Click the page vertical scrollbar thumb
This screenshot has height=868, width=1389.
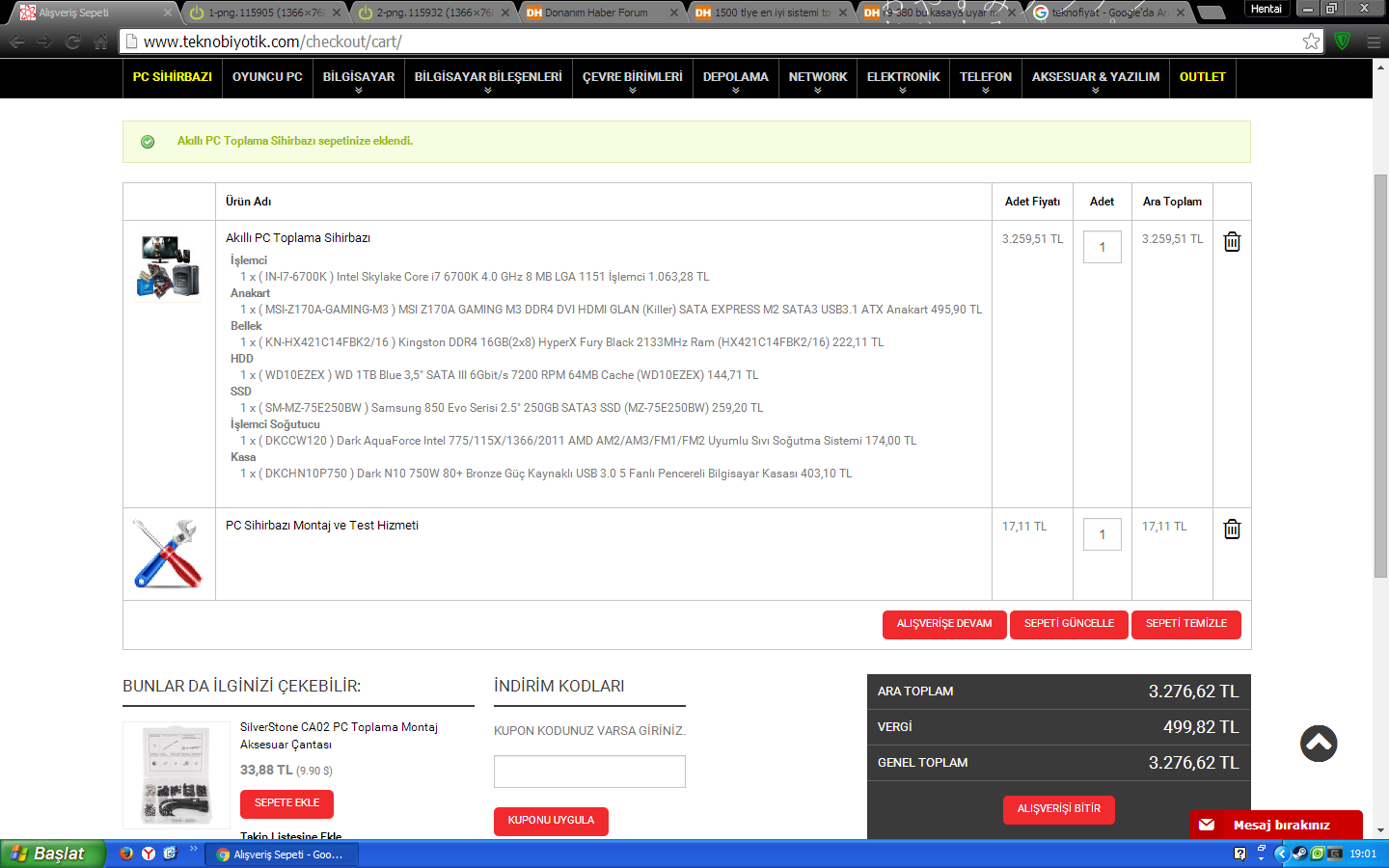point(1380,376)
